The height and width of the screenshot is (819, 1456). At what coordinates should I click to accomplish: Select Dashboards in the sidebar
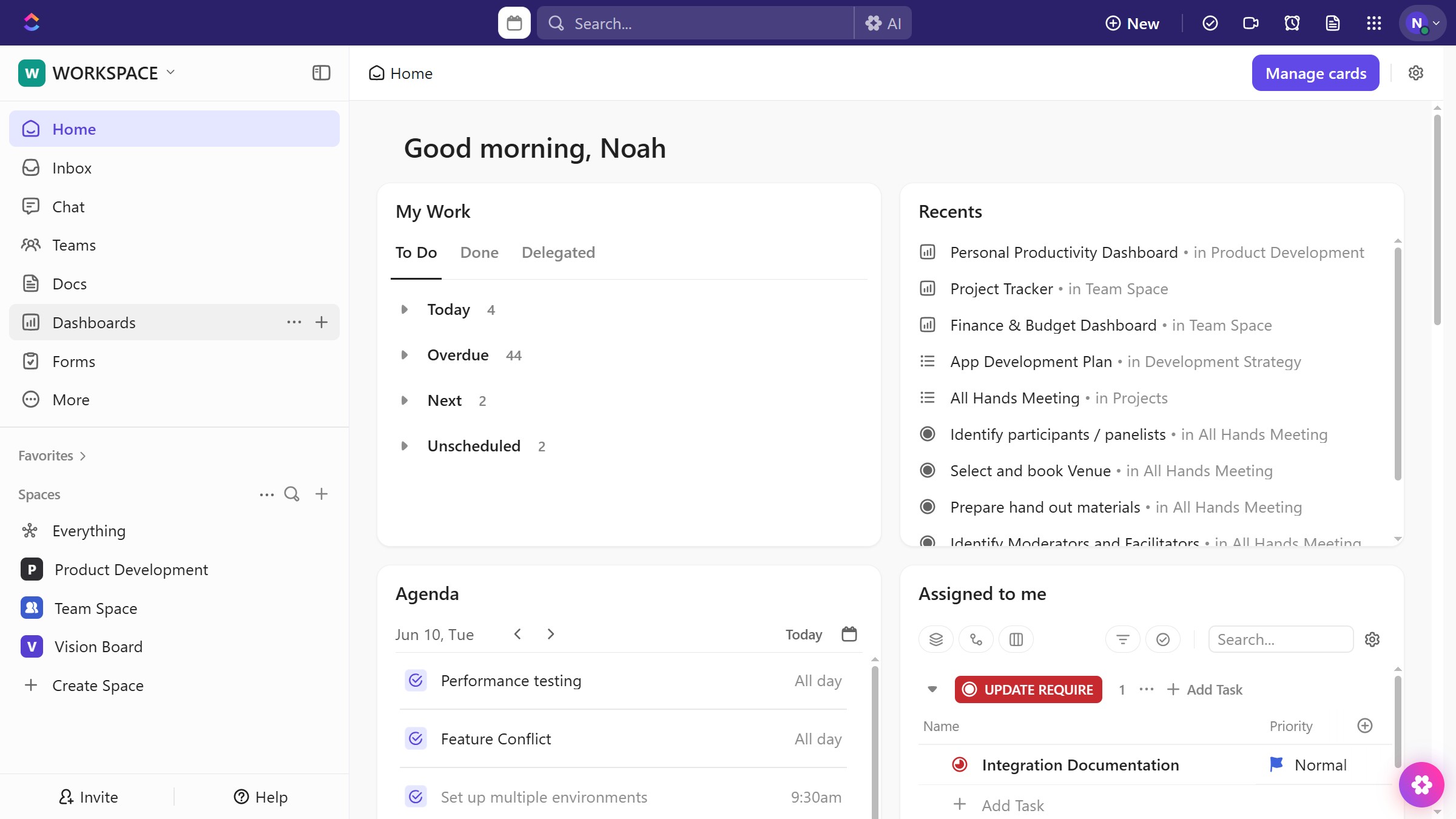94,322
